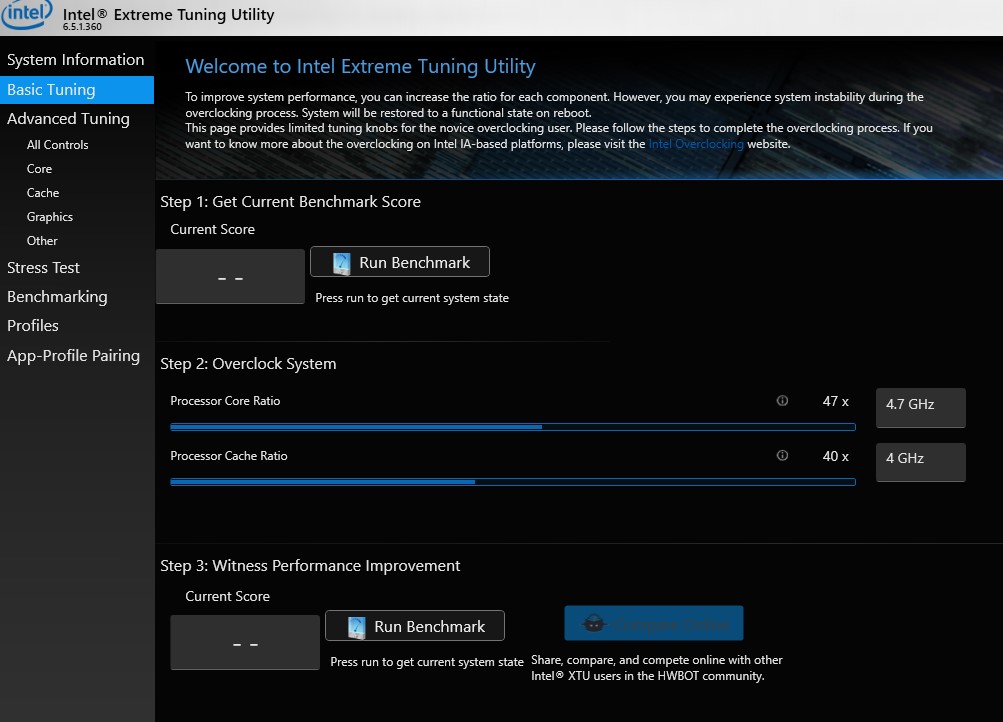Open the Core tuning page
The height and width of the screenshot is (722, 1003).
click(39, 169)
